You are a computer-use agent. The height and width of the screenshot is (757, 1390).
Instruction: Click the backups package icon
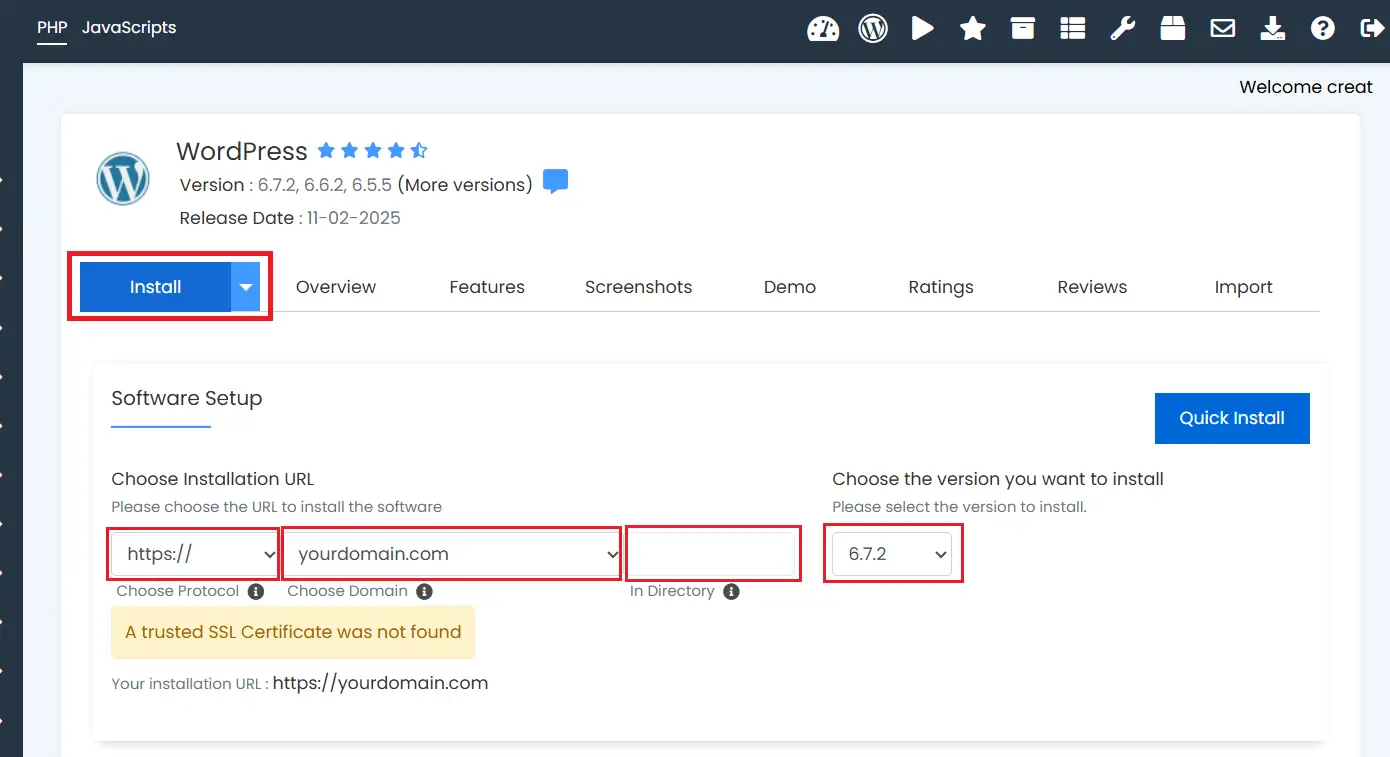pyautogui.click(x=1172, y=29)
